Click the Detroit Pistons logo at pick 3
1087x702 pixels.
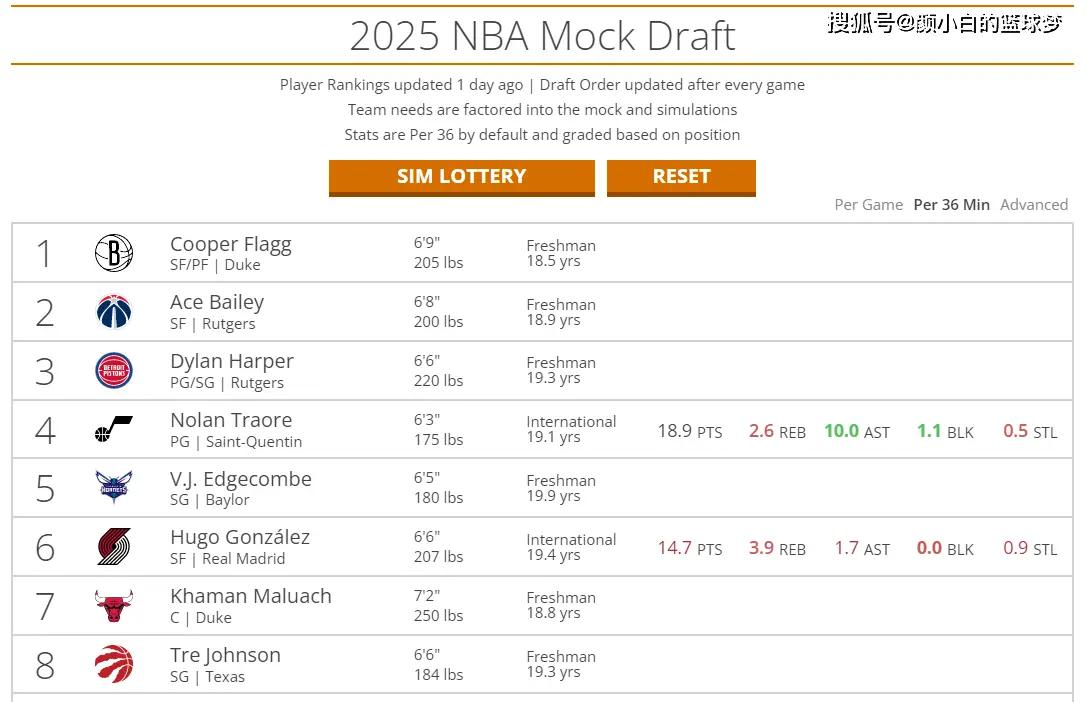click(114, 370)
